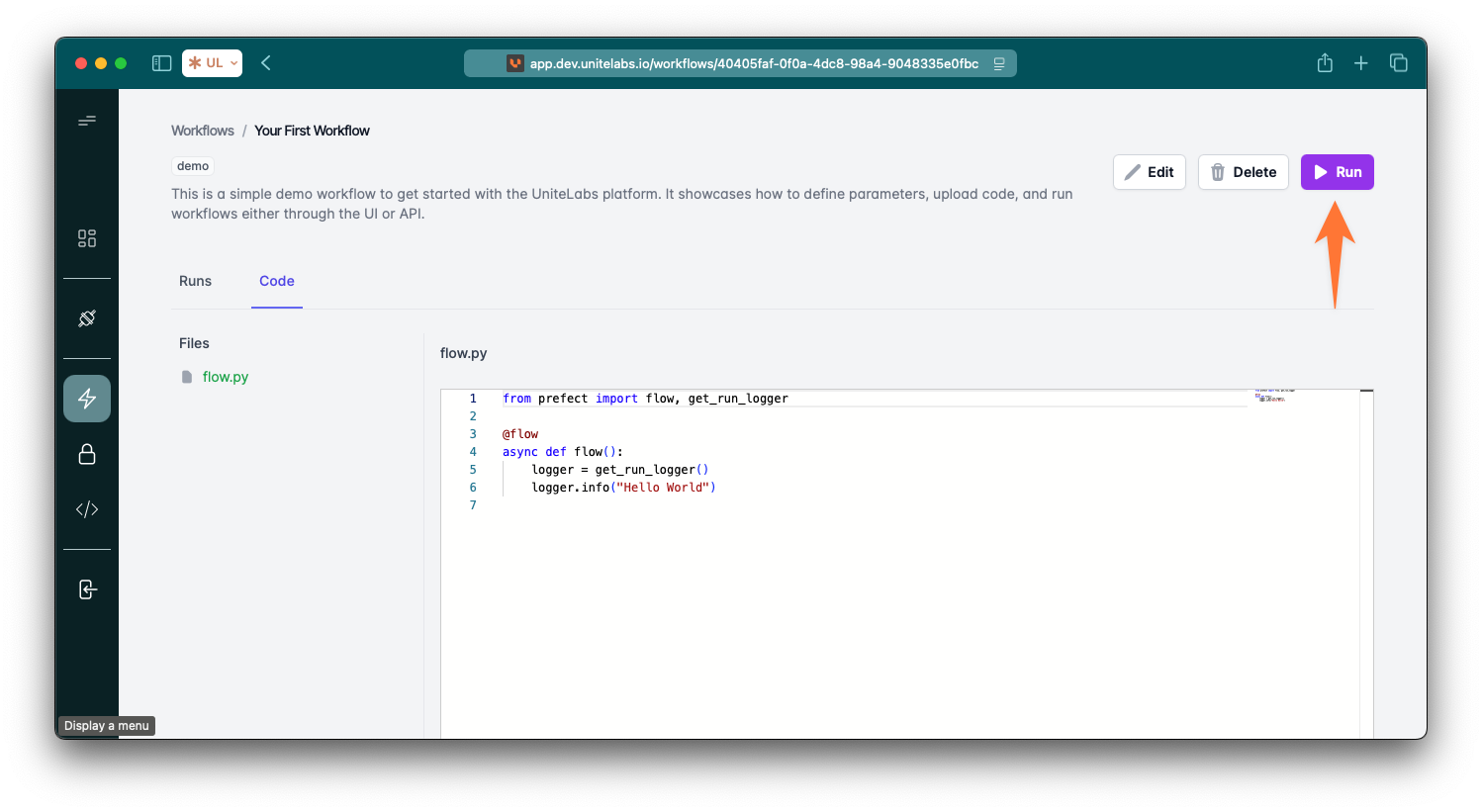Viewport: 1482px width, 812px height.
Task: Open Reader view icon in address bar
Action: pos(999,63)
